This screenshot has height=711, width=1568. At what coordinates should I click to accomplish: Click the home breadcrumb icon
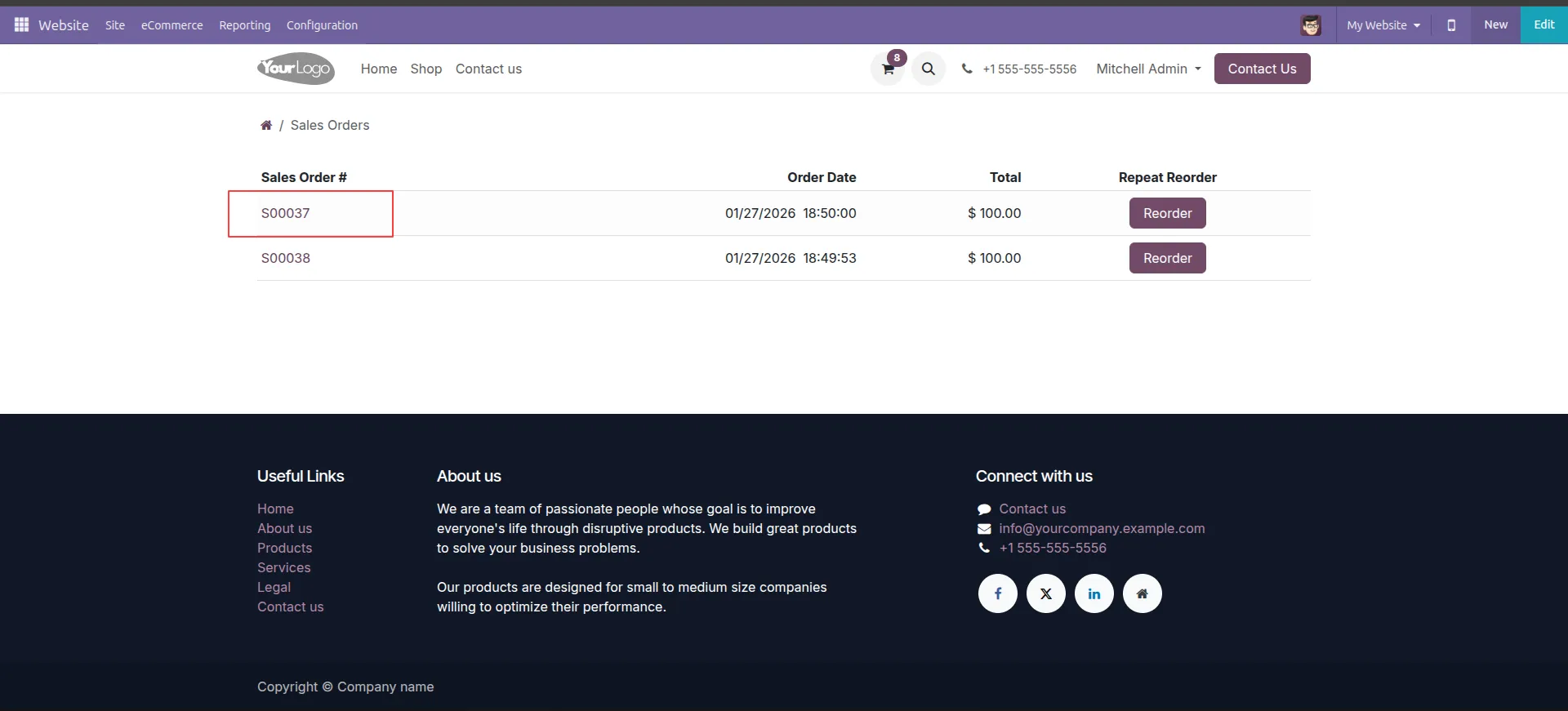(266, 125)
